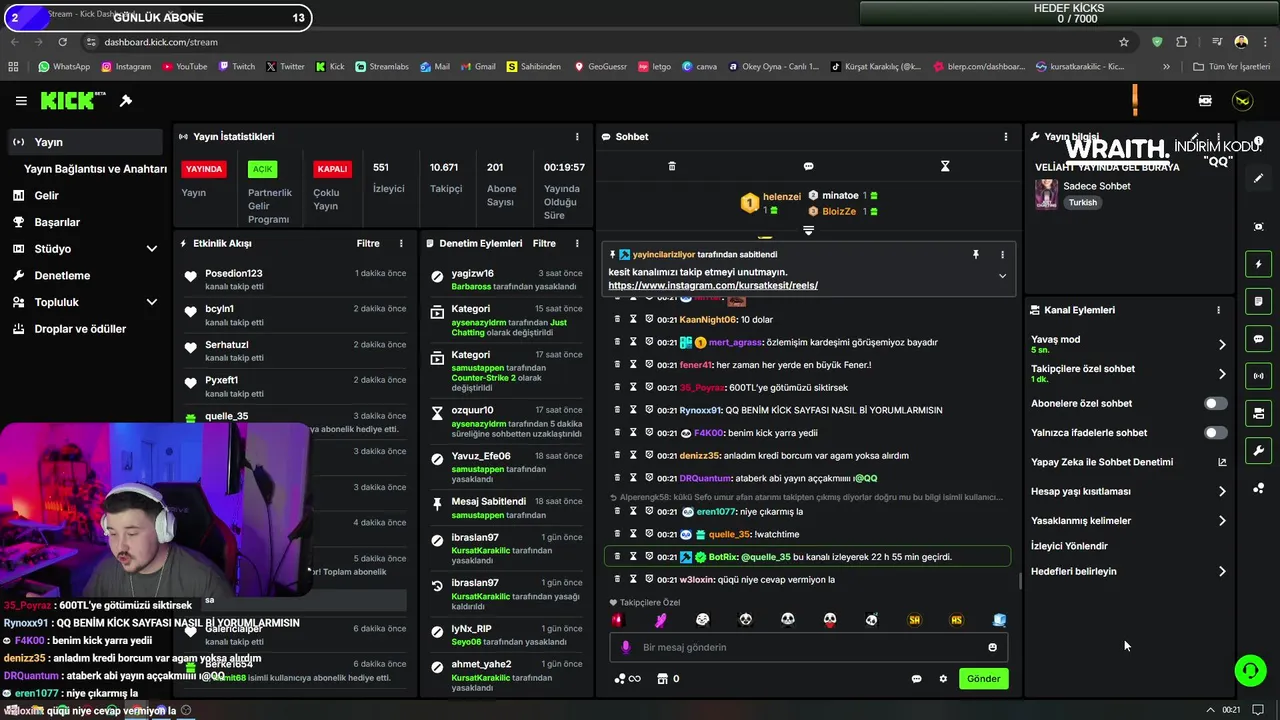This screenshot has height=720, width=1280.
Task: Select the SA emote in emote row
Action: [914, 620]
